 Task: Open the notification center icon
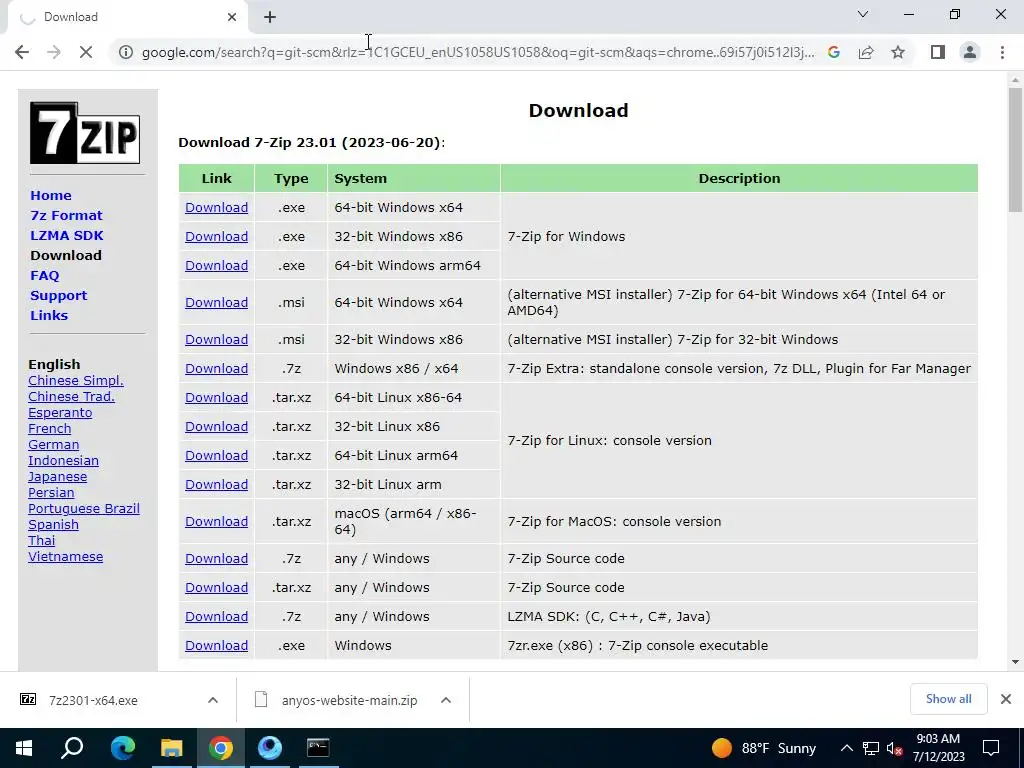tap(991, 748)
